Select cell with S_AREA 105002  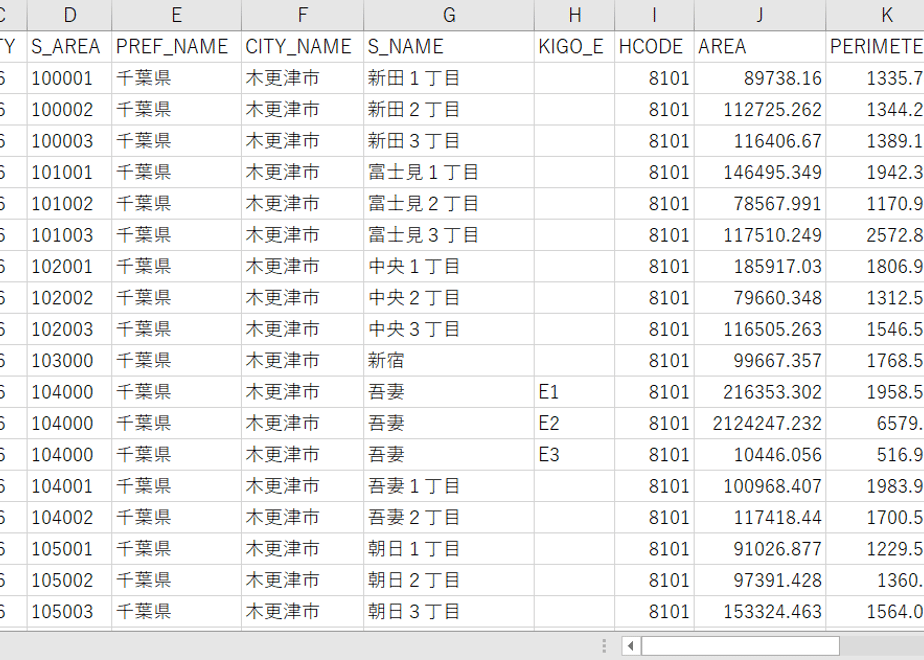coord(70,580)
